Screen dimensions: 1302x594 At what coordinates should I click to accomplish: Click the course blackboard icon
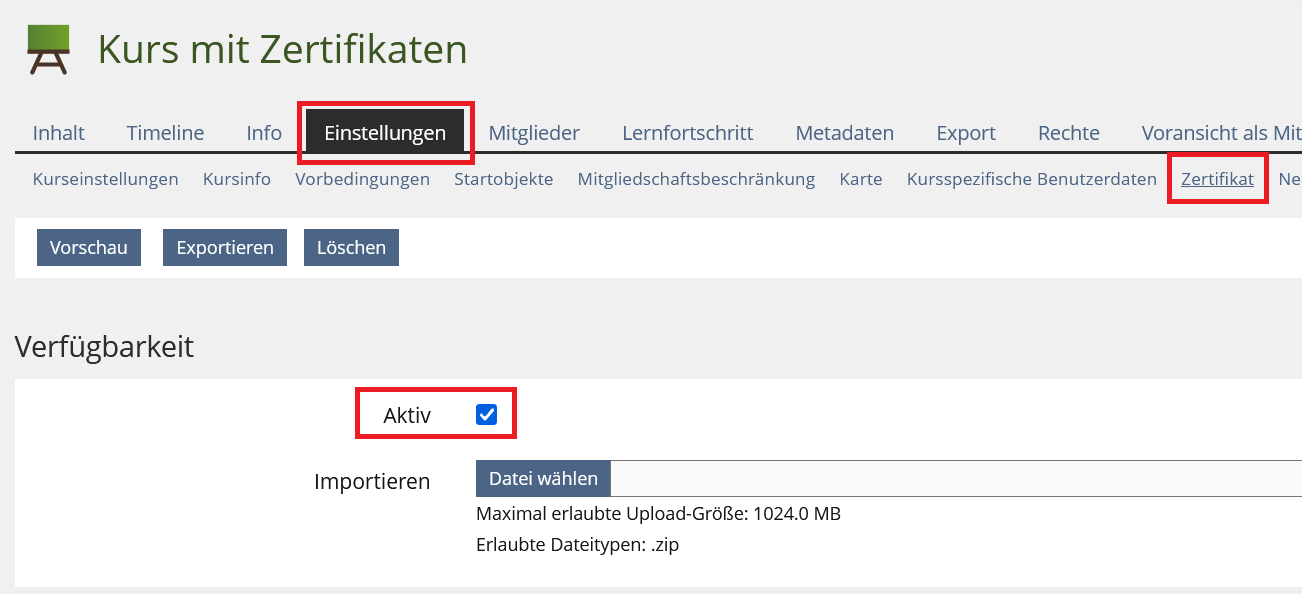pyautogui.click(x=48, y=50)
